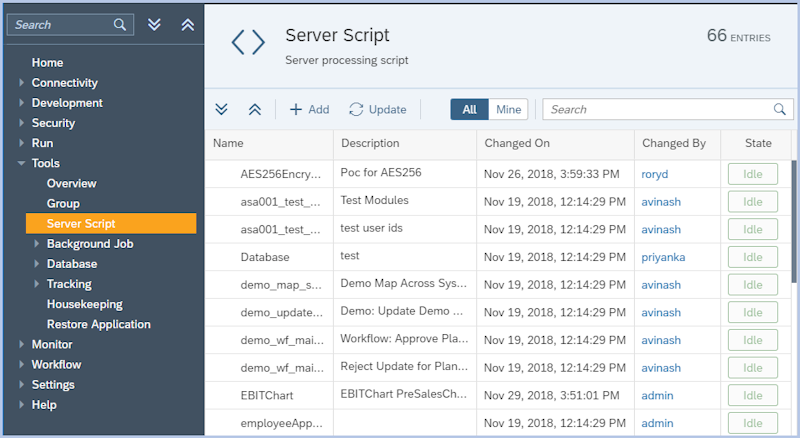Expand all rows in table toolbar
This screenshot has width=800, height=438.
coord(222,109)
